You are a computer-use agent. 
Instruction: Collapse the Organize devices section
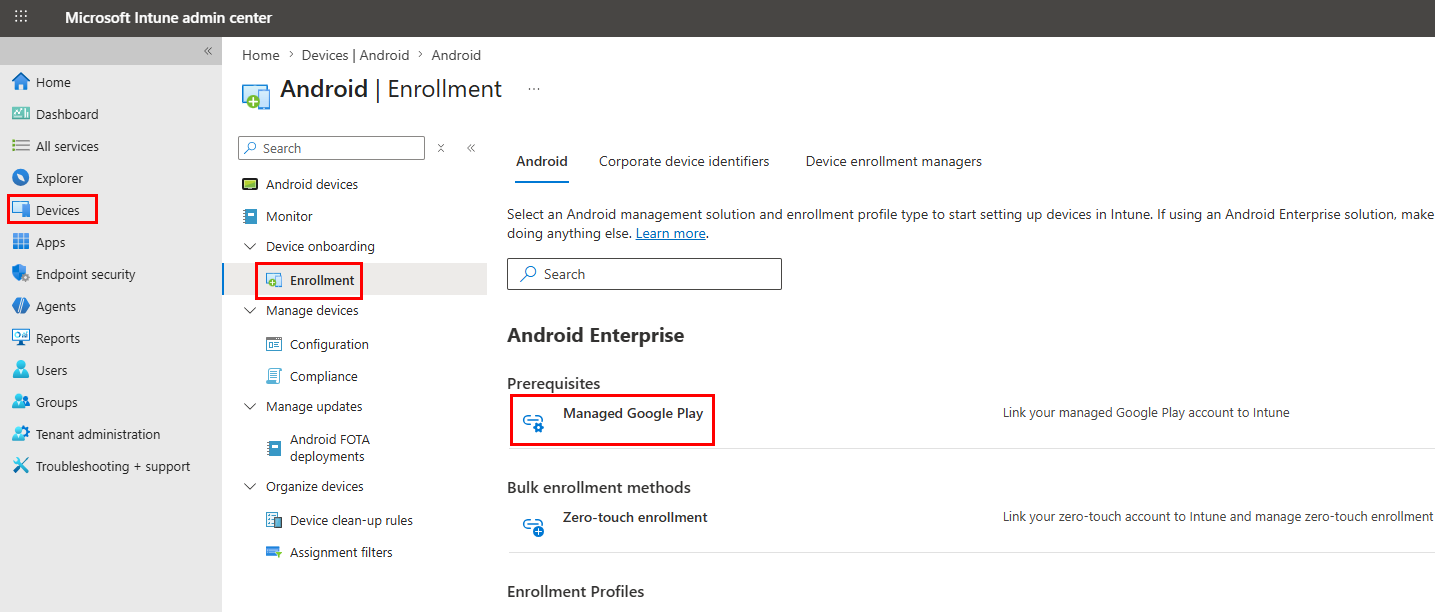pyautogui.click(x=250, y=486)
